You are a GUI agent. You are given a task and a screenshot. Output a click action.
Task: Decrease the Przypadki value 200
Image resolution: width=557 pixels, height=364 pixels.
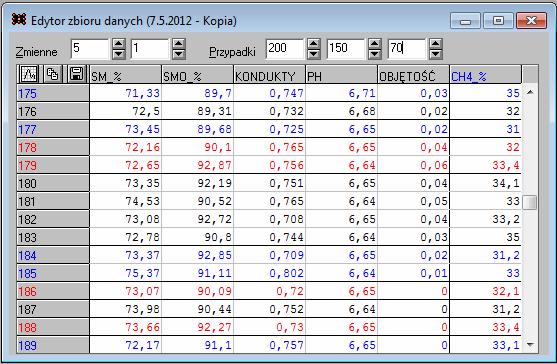313,54
